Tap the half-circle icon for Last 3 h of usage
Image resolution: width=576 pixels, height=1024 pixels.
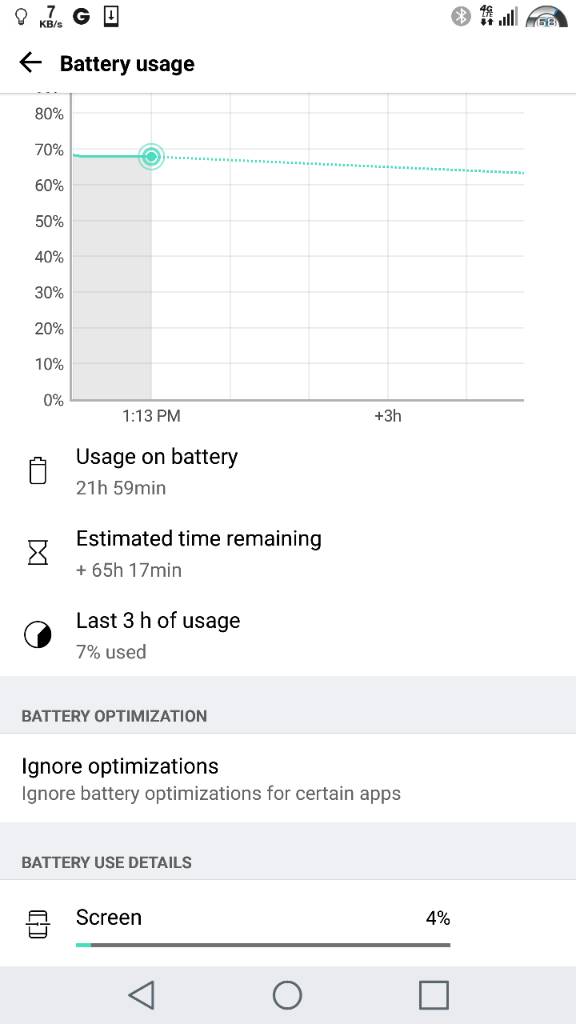38,635
